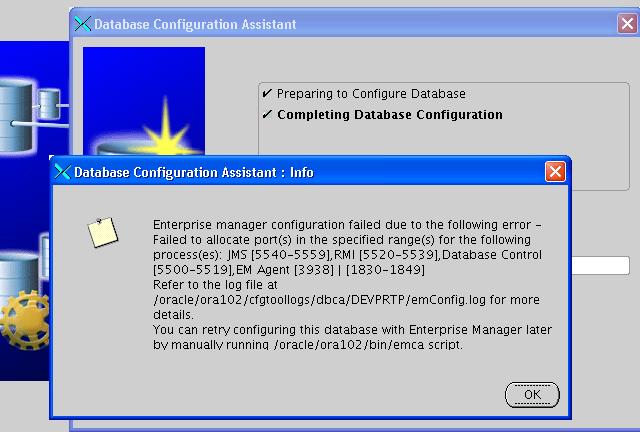Click the main window title bar icon

pyautogui.click(x=82, y=24)
